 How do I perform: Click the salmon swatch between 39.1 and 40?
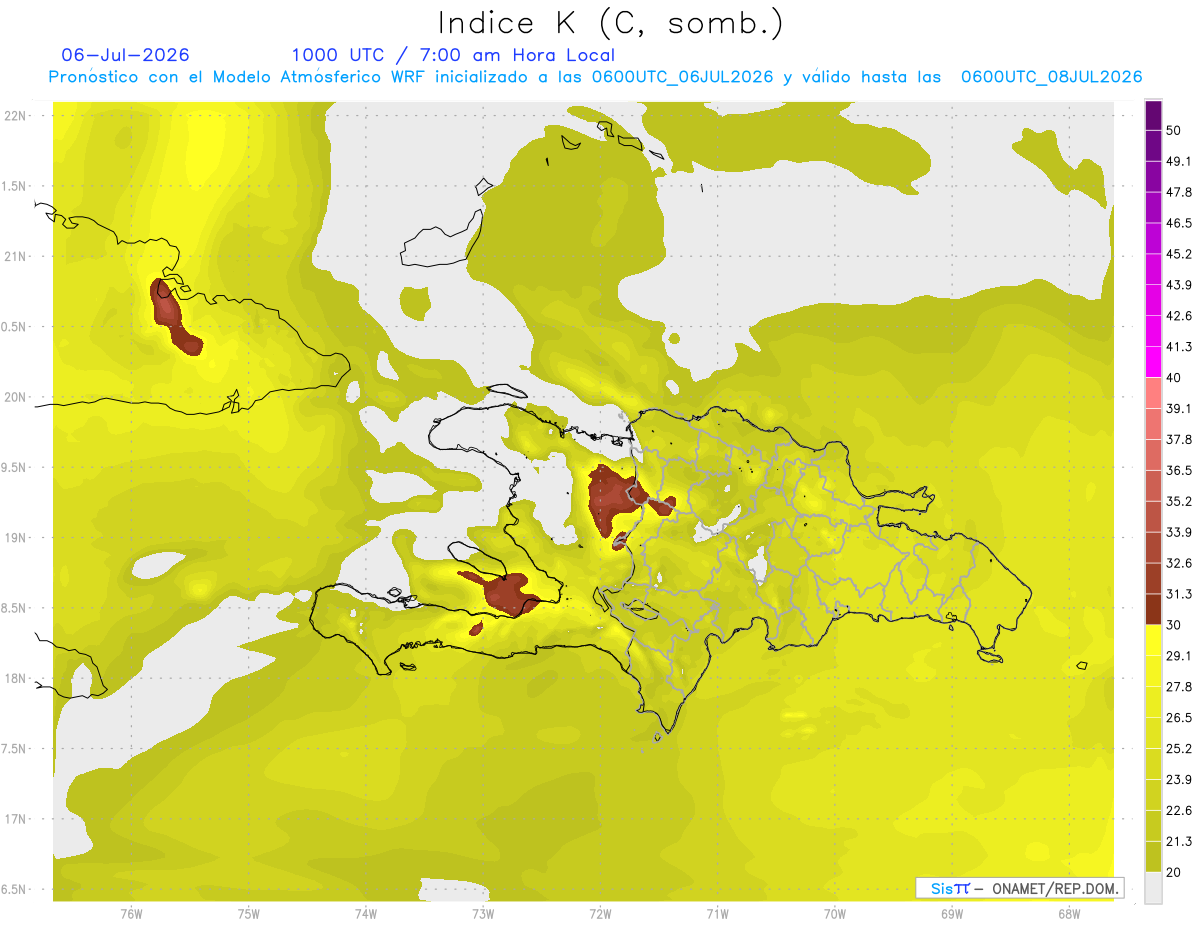coord(1153,393)
